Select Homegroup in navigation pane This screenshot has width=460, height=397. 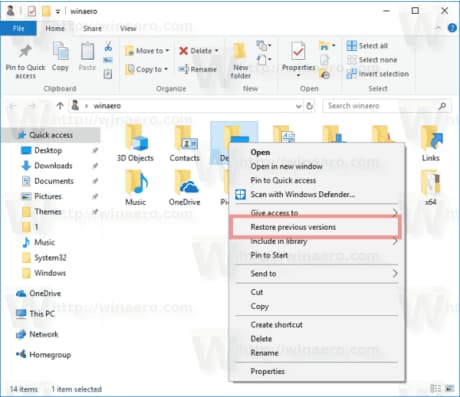[51, 355]
